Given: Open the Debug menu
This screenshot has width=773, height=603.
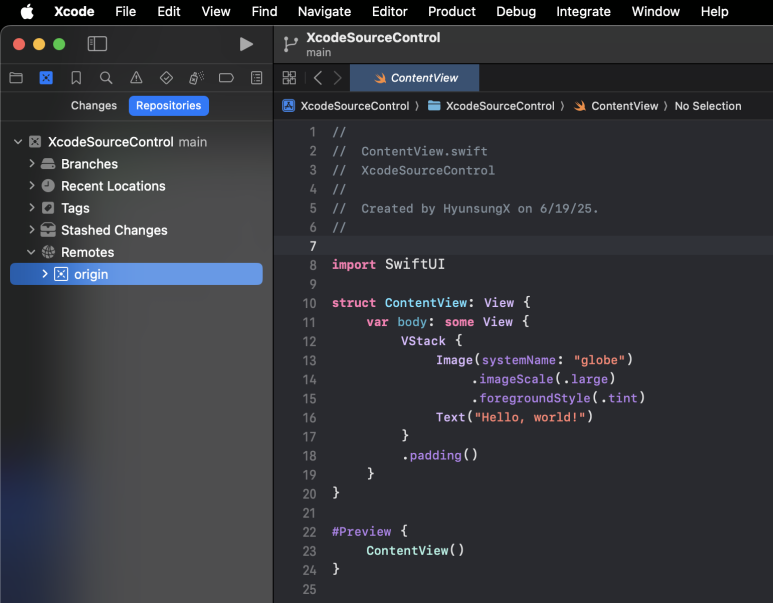Looking at the screenshot, I should (x=516, y=11).
